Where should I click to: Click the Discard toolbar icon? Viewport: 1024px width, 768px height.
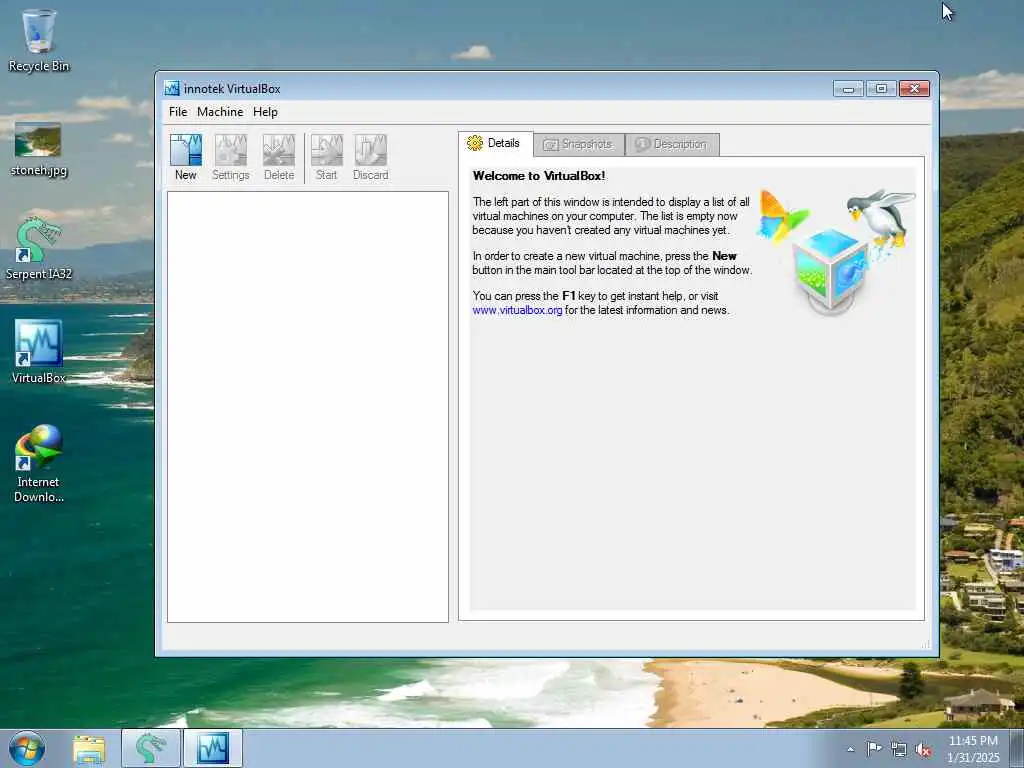(370, 157)
